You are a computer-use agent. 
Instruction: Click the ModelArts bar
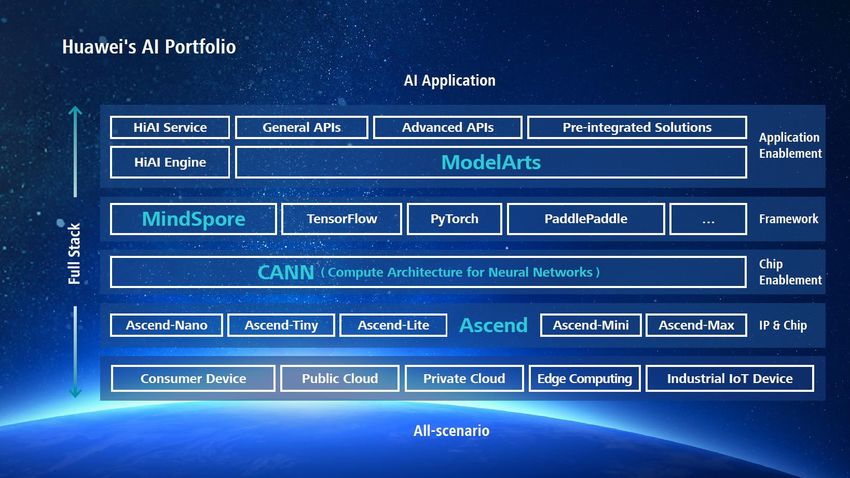(491, 162)
